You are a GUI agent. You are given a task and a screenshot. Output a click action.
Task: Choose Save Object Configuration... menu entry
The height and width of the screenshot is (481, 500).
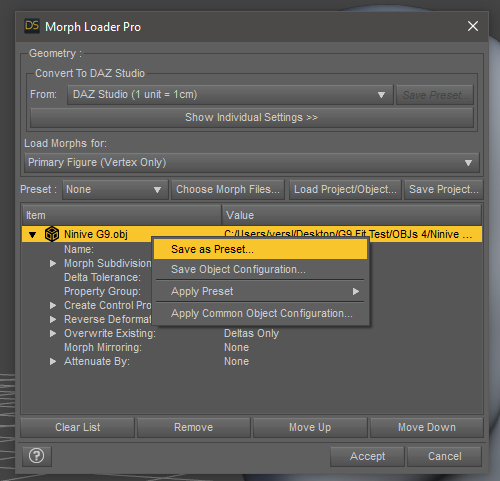pos(260,269)
